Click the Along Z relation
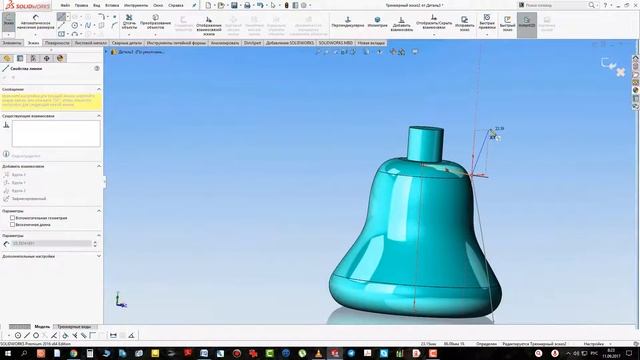This screenshot has height=360, width=640. [x=15, y=191]
